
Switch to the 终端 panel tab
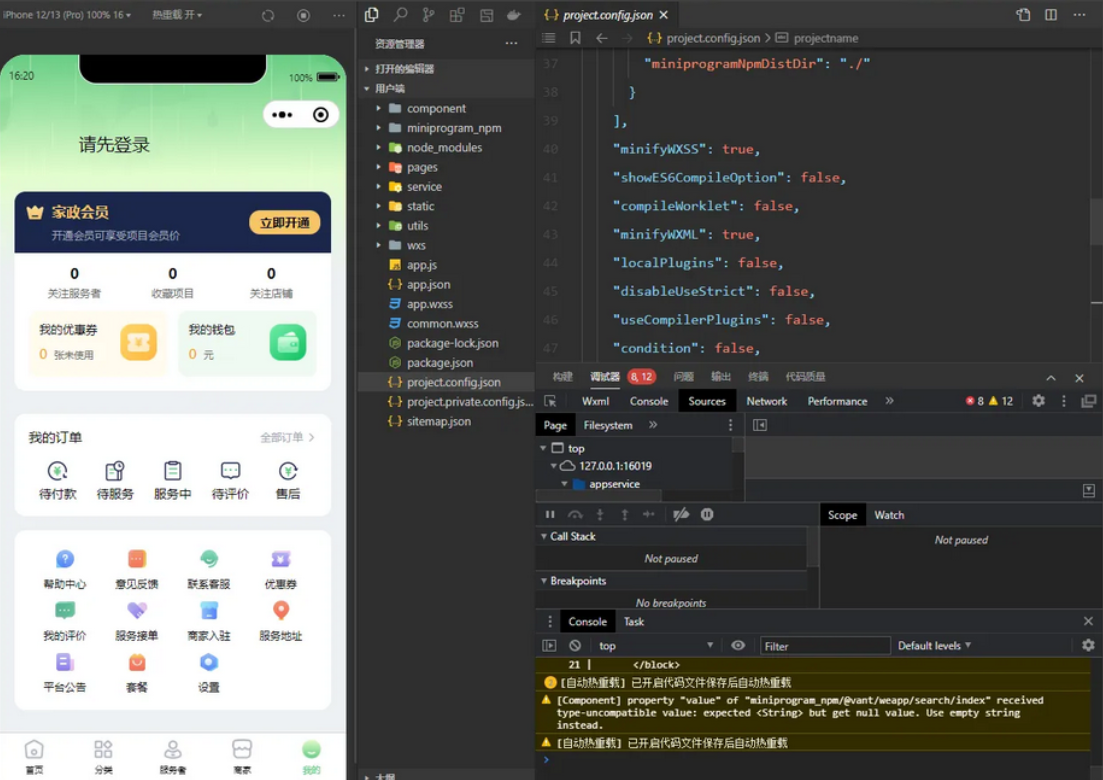click(758, 377)
